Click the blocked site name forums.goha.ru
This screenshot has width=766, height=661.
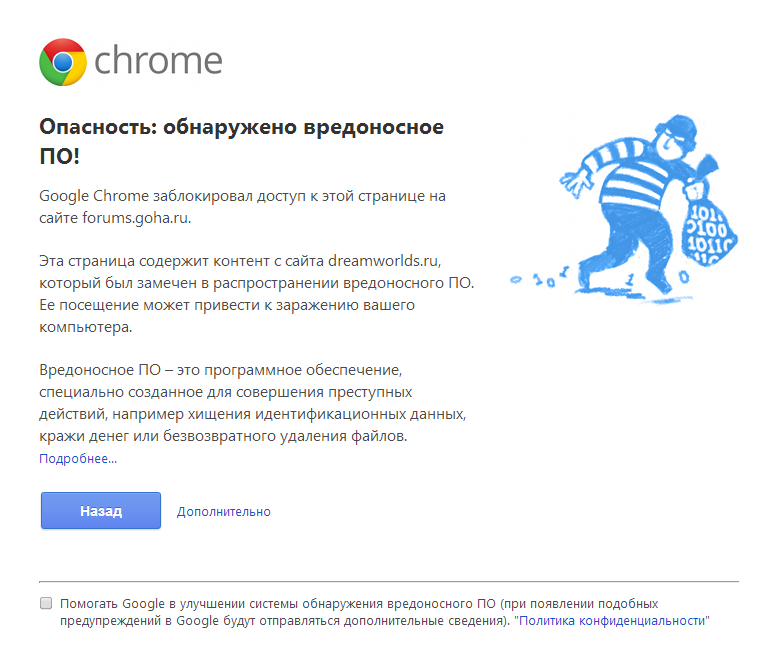point(135,218)
